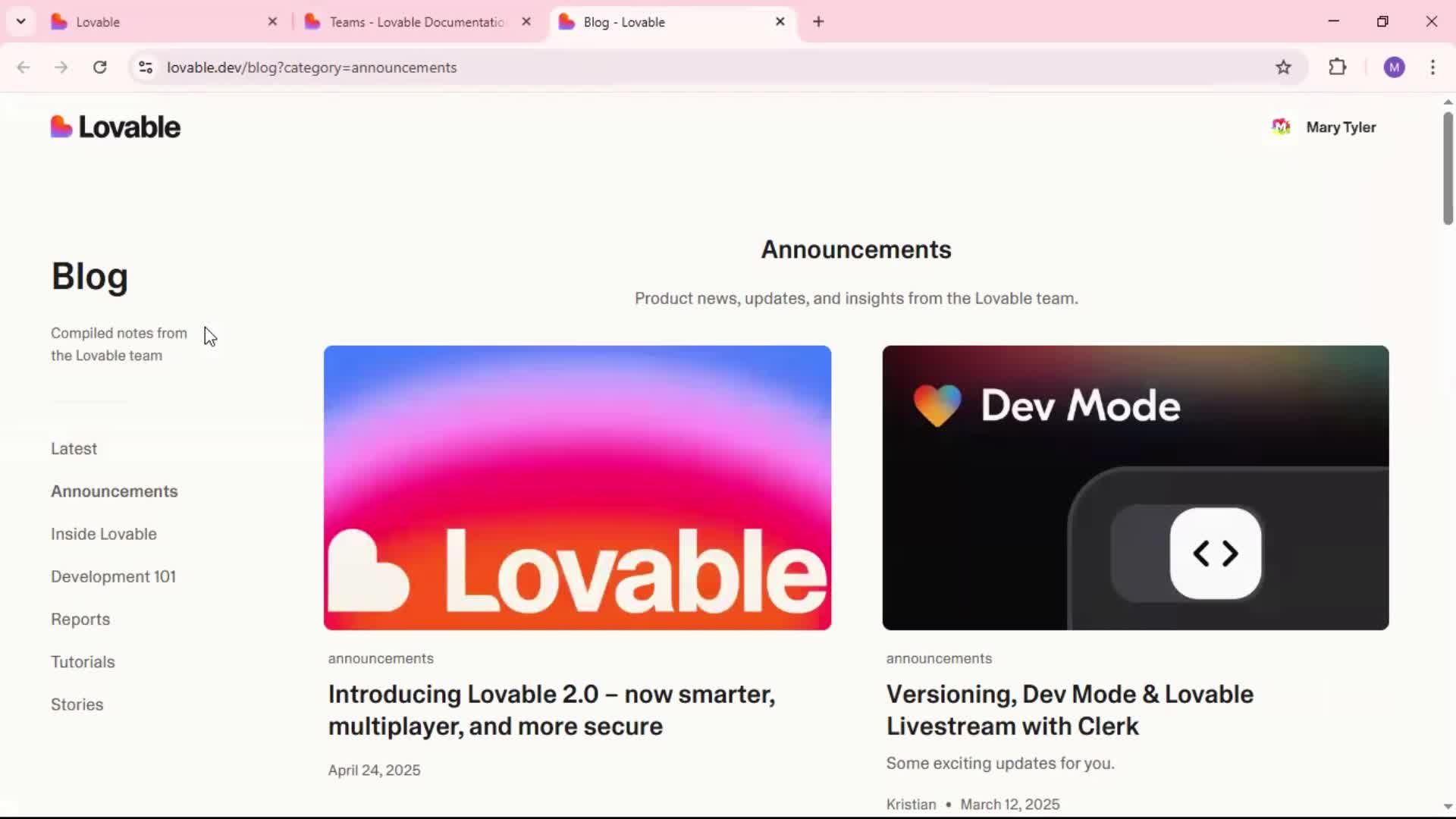Screen dimensions: 1456x819
Task: Open Chrome three-dot menu
Action: coord(1432,67)
